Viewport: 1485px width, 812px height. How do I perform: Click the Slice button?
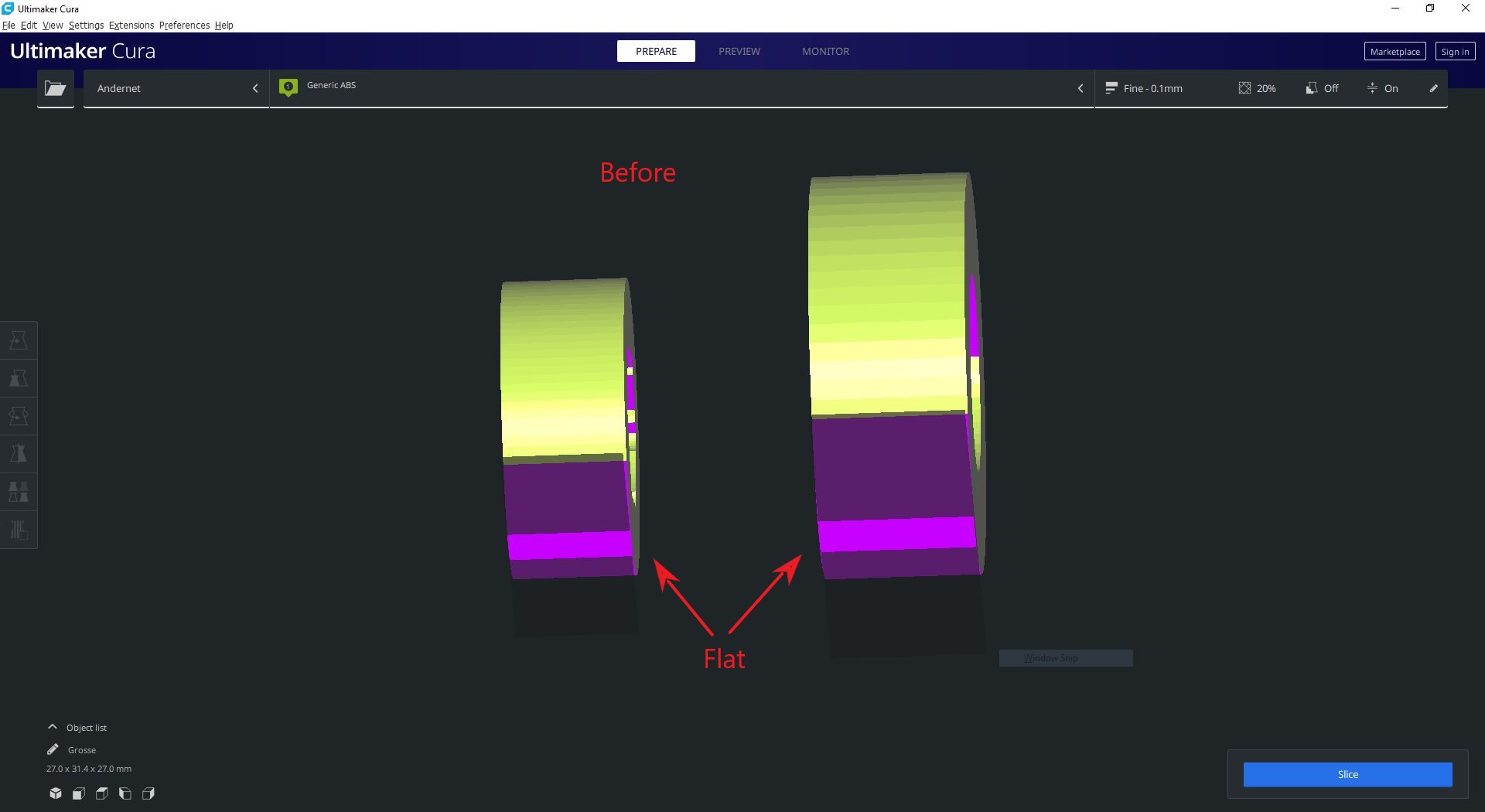pyautogui.click(x=1347, y=774)
